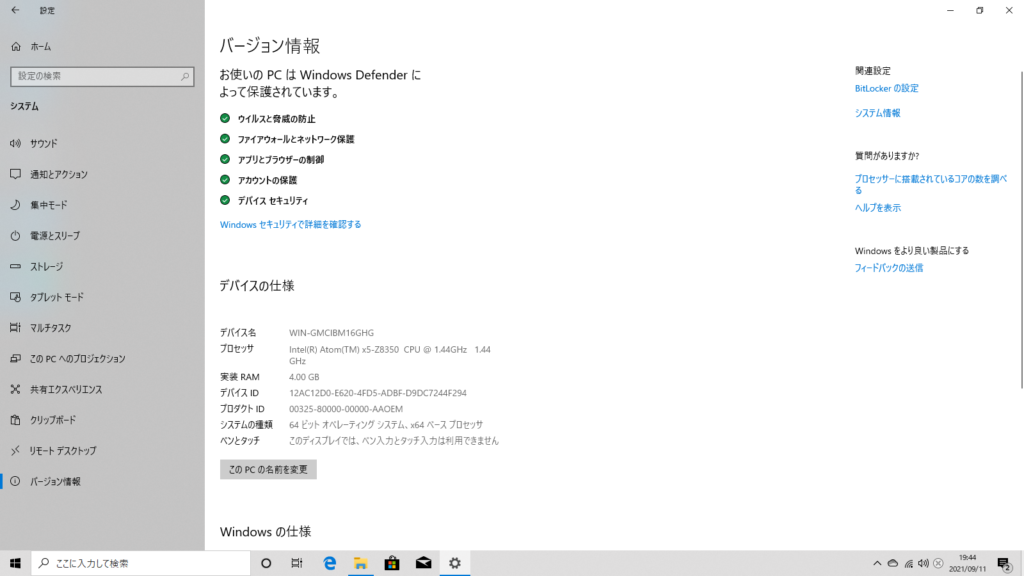The image size is (1024, 576).
Task: Go to ホーム in the settings sidebar
Action: [40, 46]
